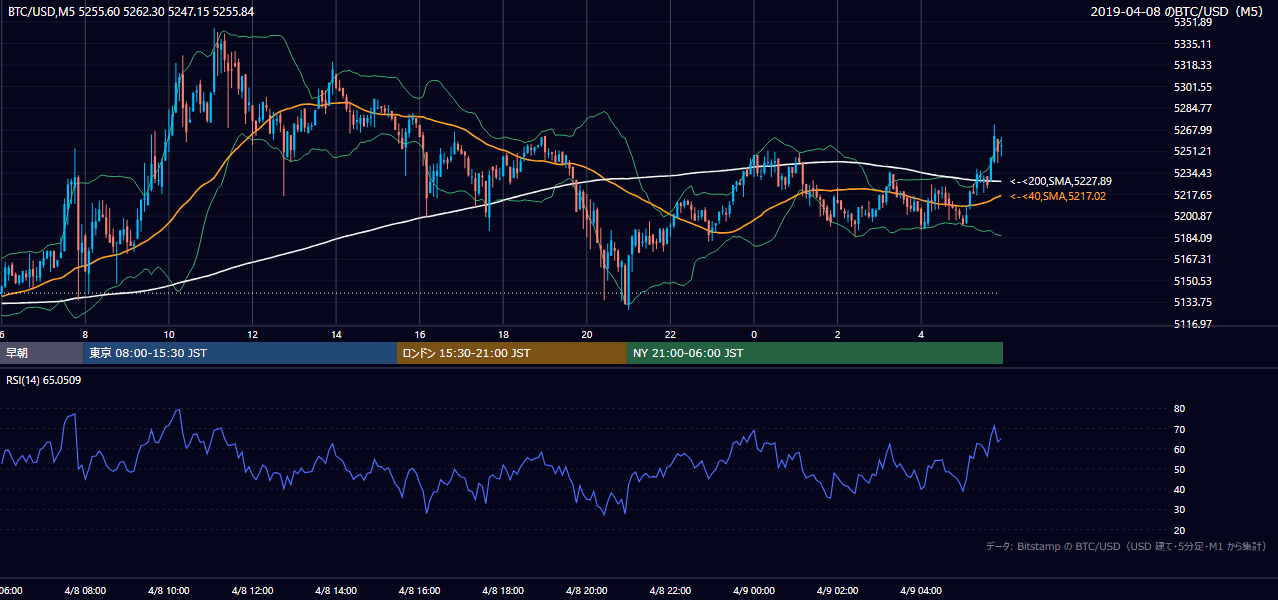The width and height of the screenshot is (1278, 600).
Task: Click the '4/8 20:00' bottom time label
Action: click(587, 590)
